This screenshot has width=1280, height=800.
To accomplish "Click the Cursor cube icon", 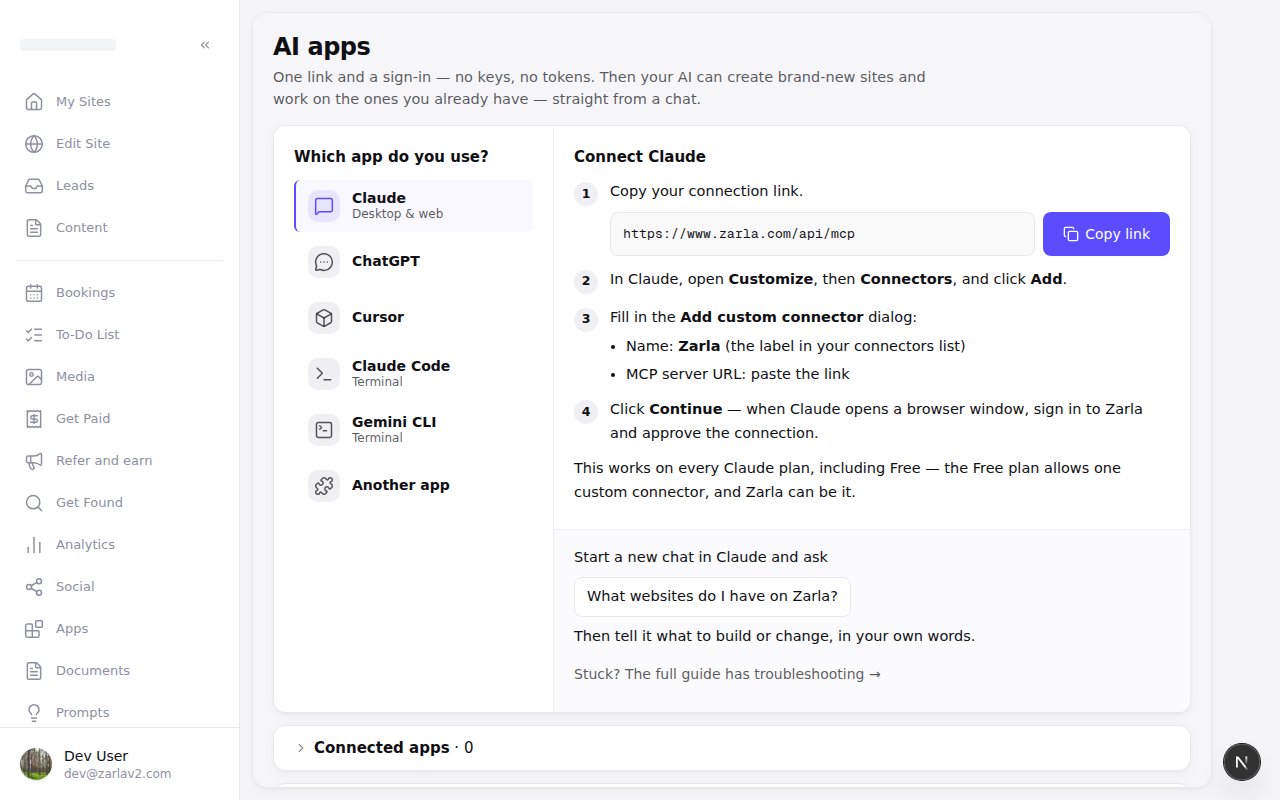I will 324,318.
